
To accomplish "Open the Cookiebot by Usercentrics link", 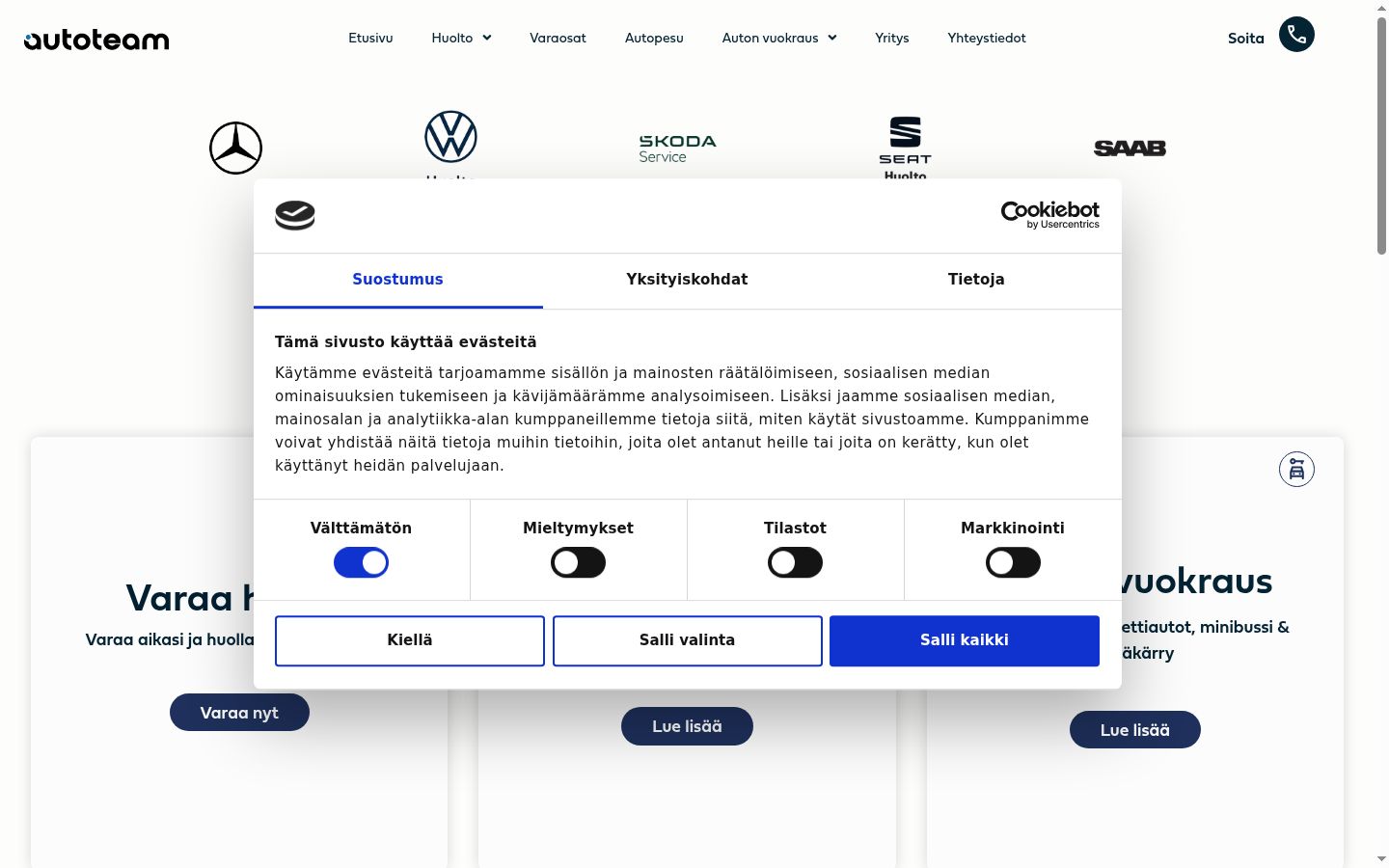I will click(x=1050, y=215).
